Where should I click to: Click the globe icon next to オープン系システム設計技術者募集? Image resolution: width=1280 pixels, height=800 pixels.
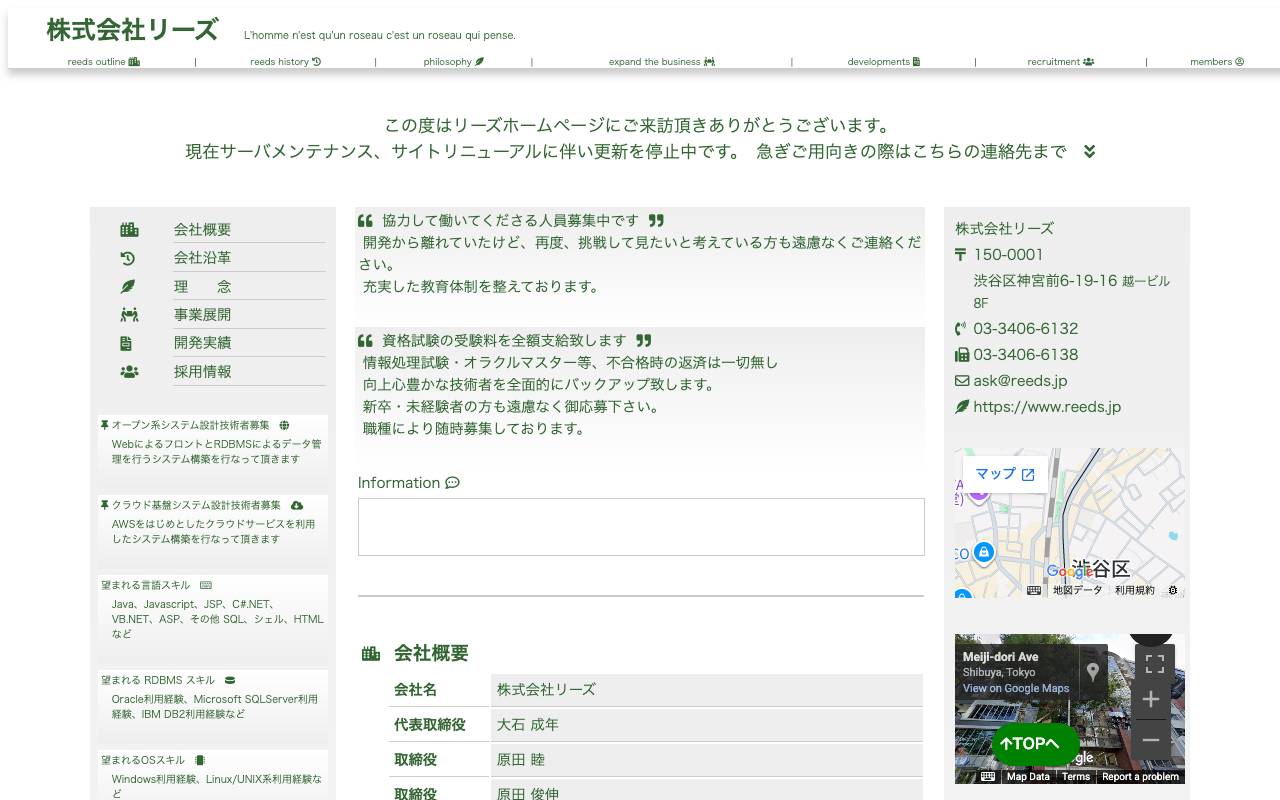(x=285, y=425)
